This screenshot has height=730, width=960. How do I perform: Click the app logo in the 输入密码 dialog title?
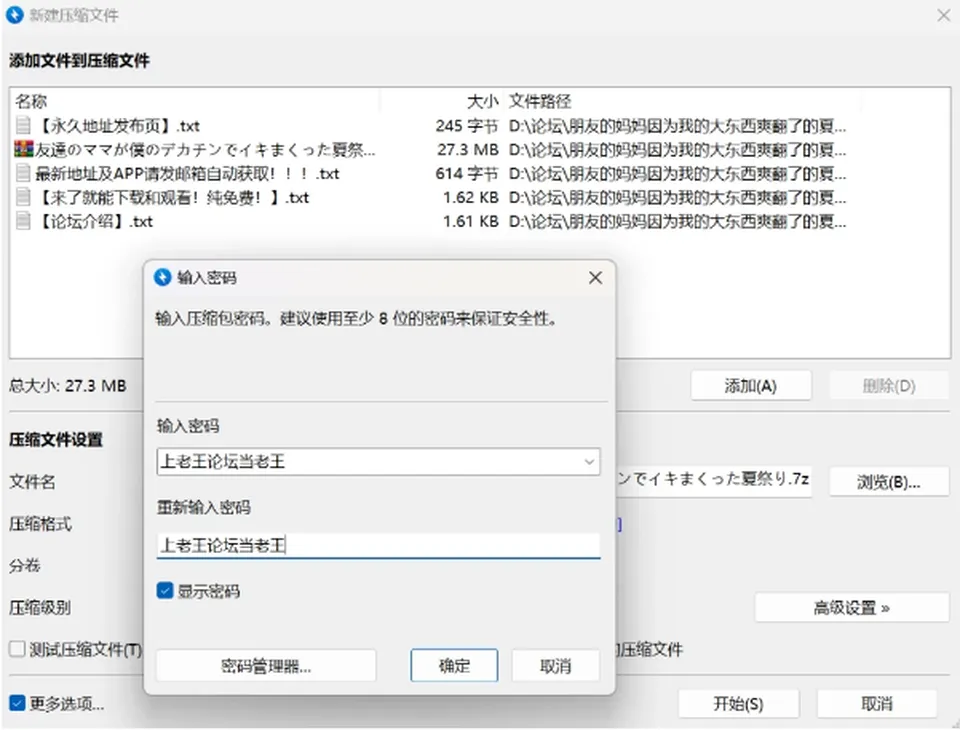click(x=162, y=277)
